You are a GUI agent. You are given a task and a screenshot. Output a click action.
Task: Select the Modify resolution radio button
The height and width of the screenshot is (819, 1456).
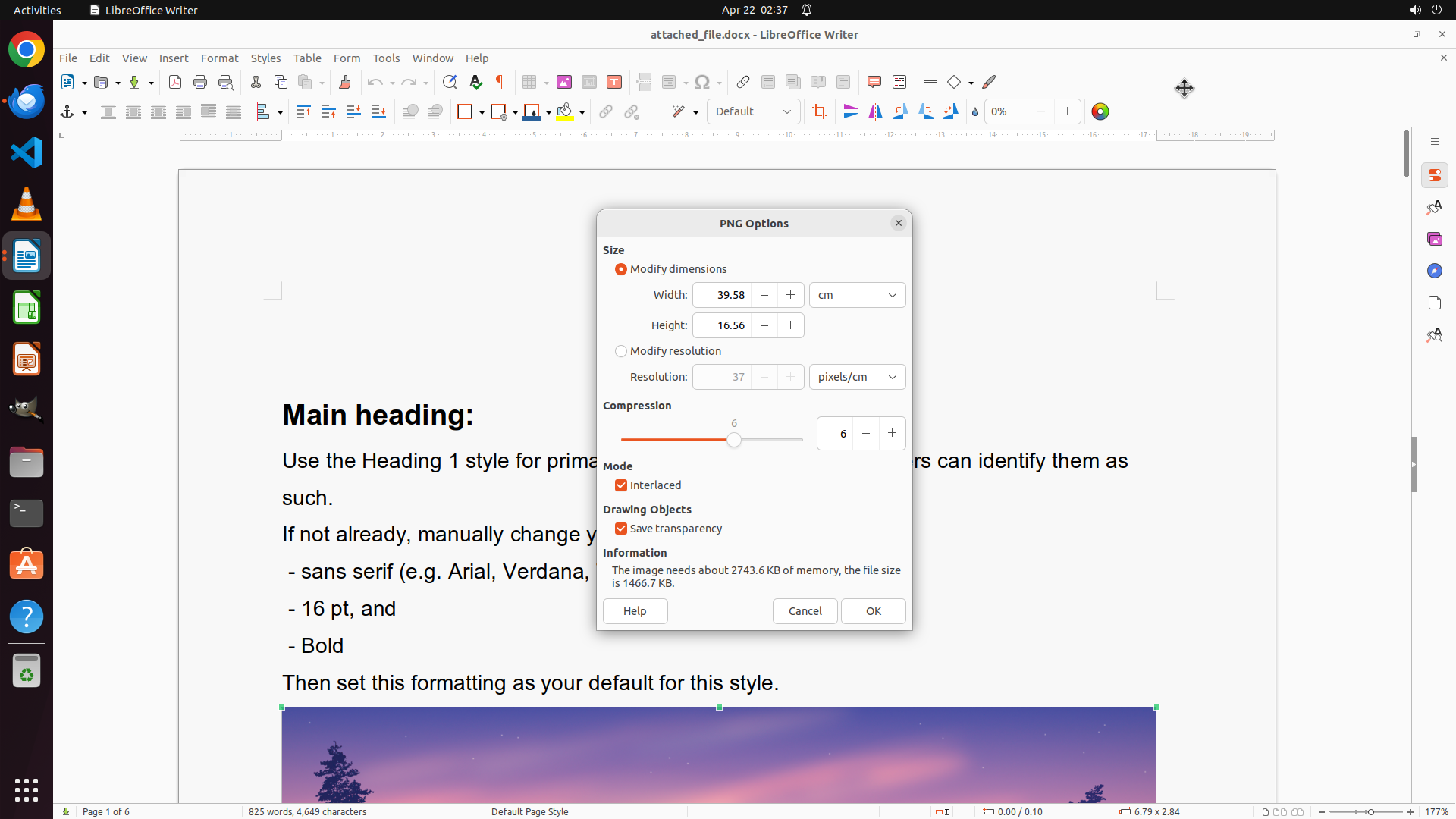621,351
